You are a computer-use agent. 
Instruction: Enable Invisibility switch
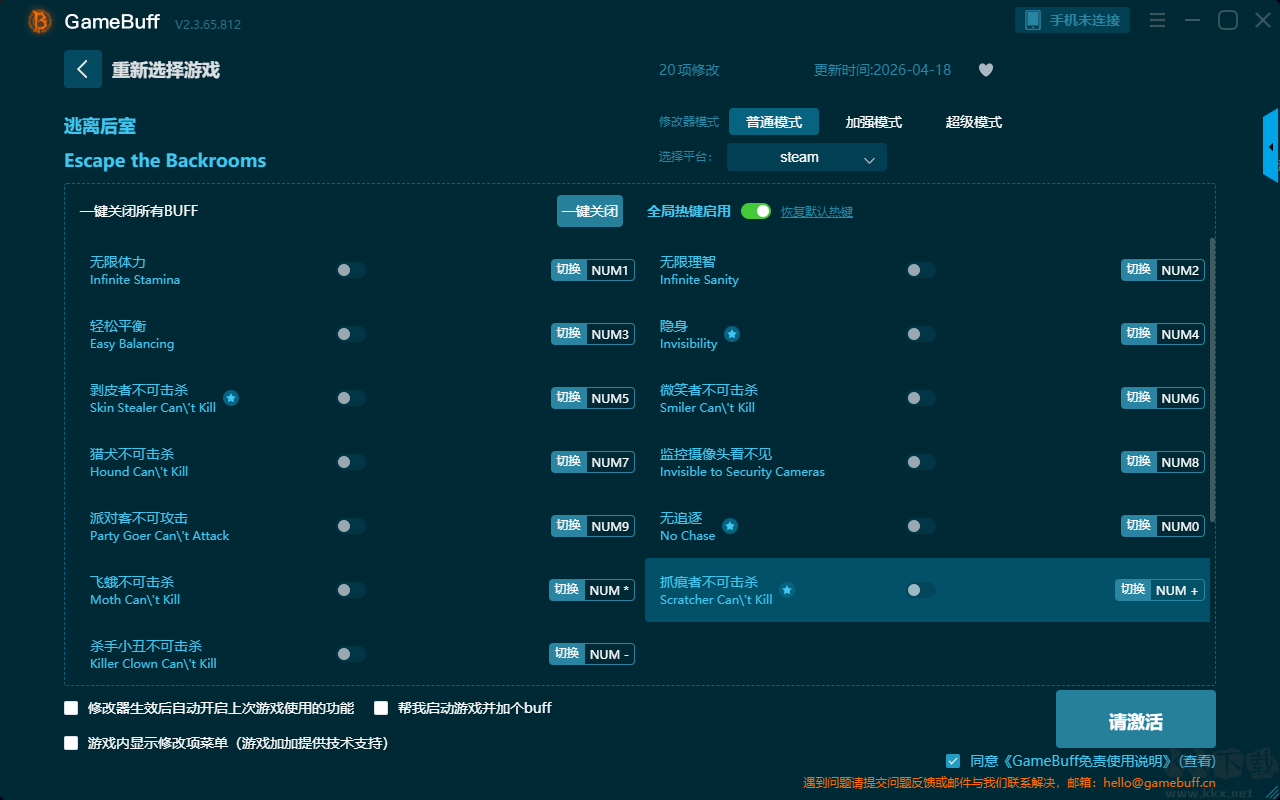pyautogui.click(x=921, y=334)
